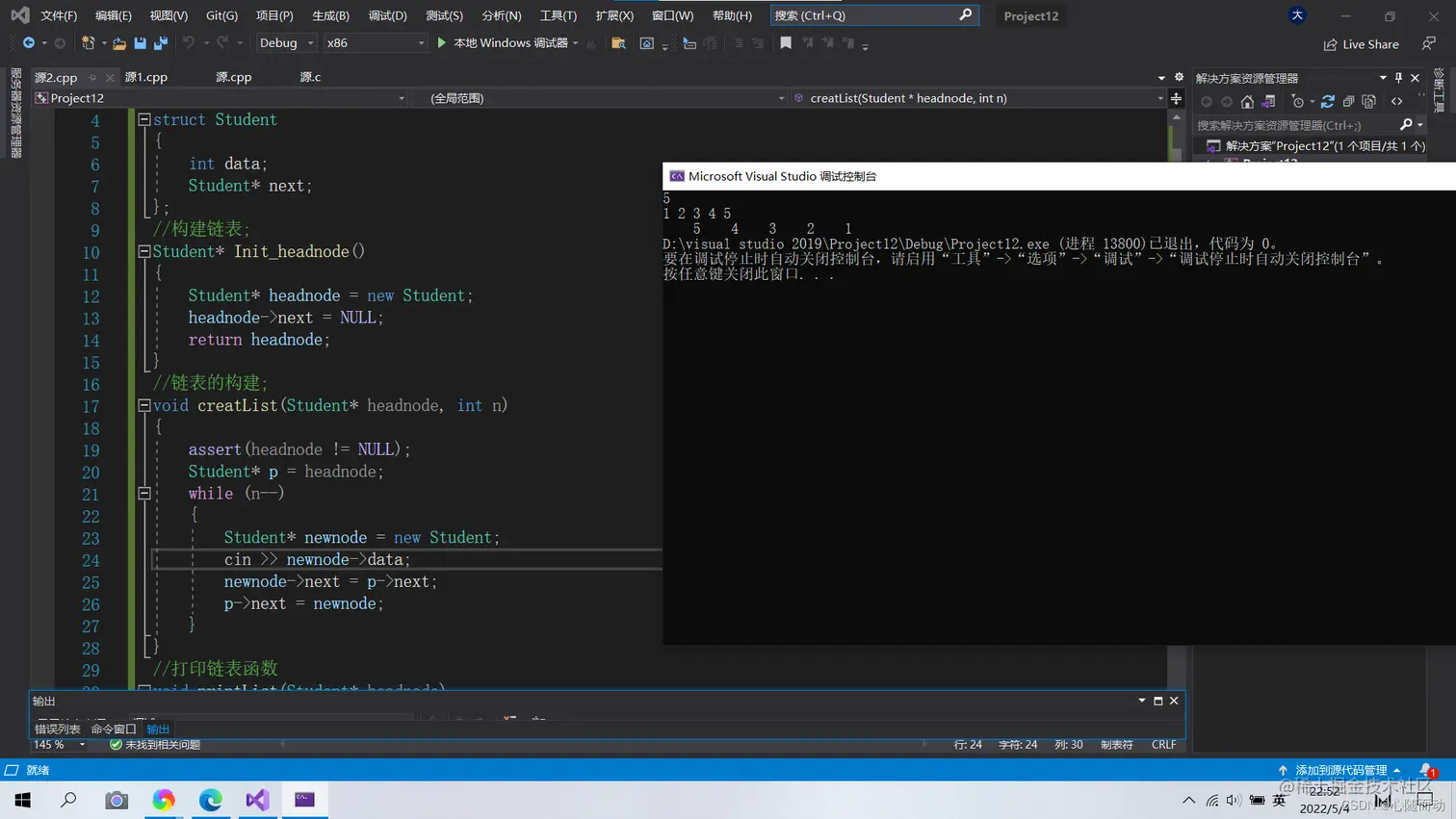Click 未找到相关问题 status indicator

pos(154,745)
